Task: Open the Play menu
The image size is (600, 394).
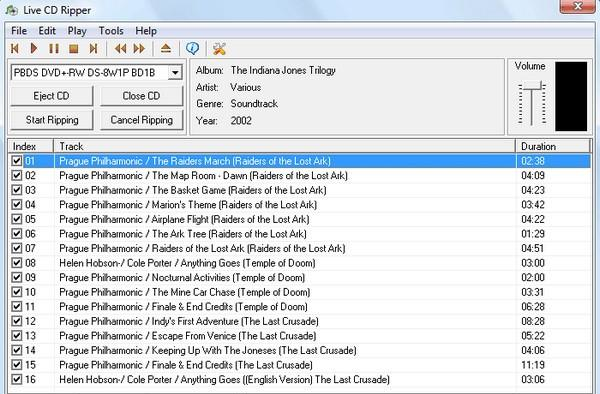Action: [x=77, y=31]
